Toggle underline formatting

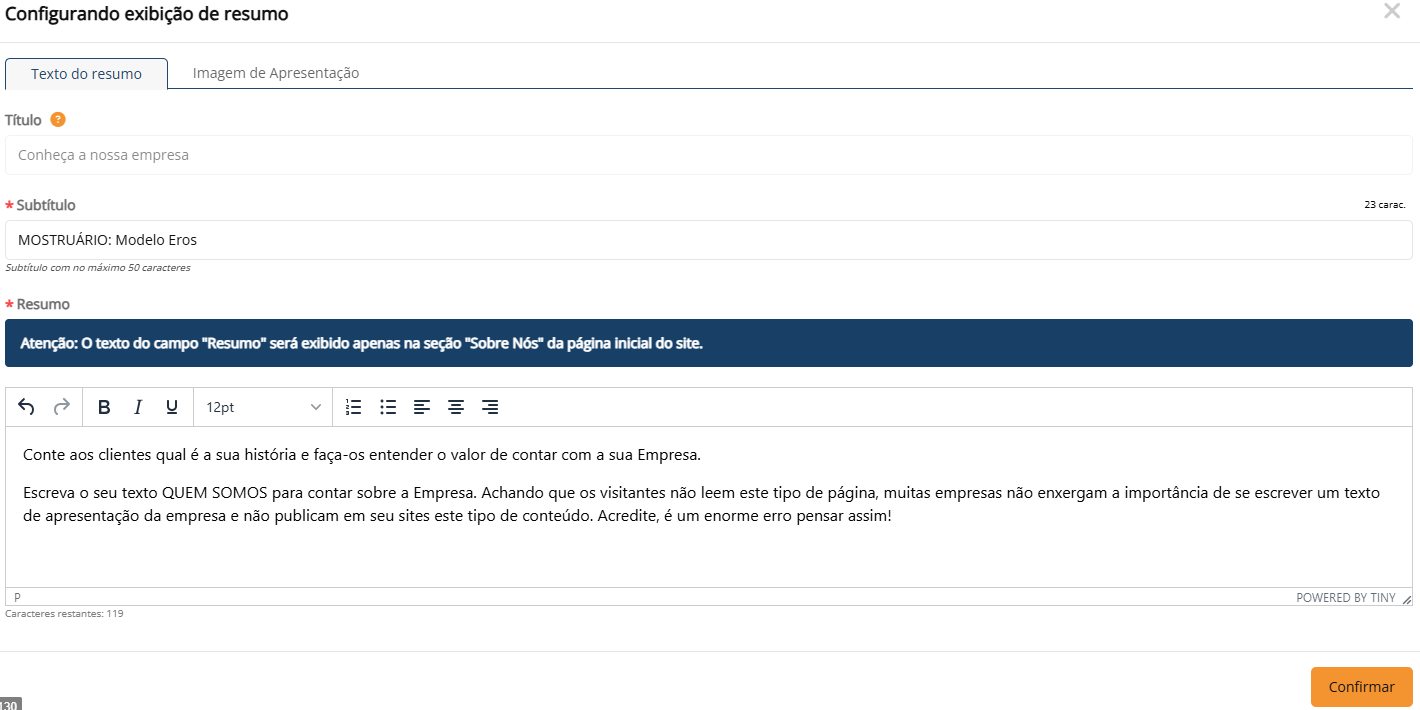click(172, 407)
